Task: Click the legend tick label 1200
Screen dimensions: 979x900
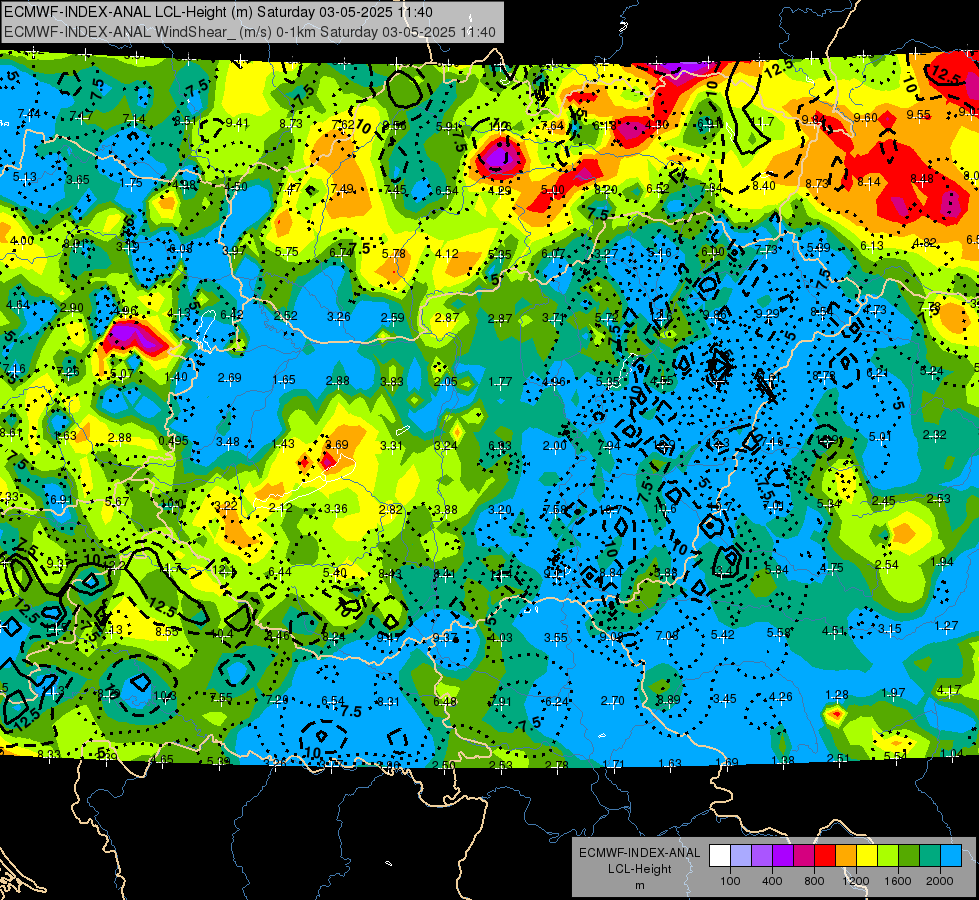Action: click(x=856, y=881)
